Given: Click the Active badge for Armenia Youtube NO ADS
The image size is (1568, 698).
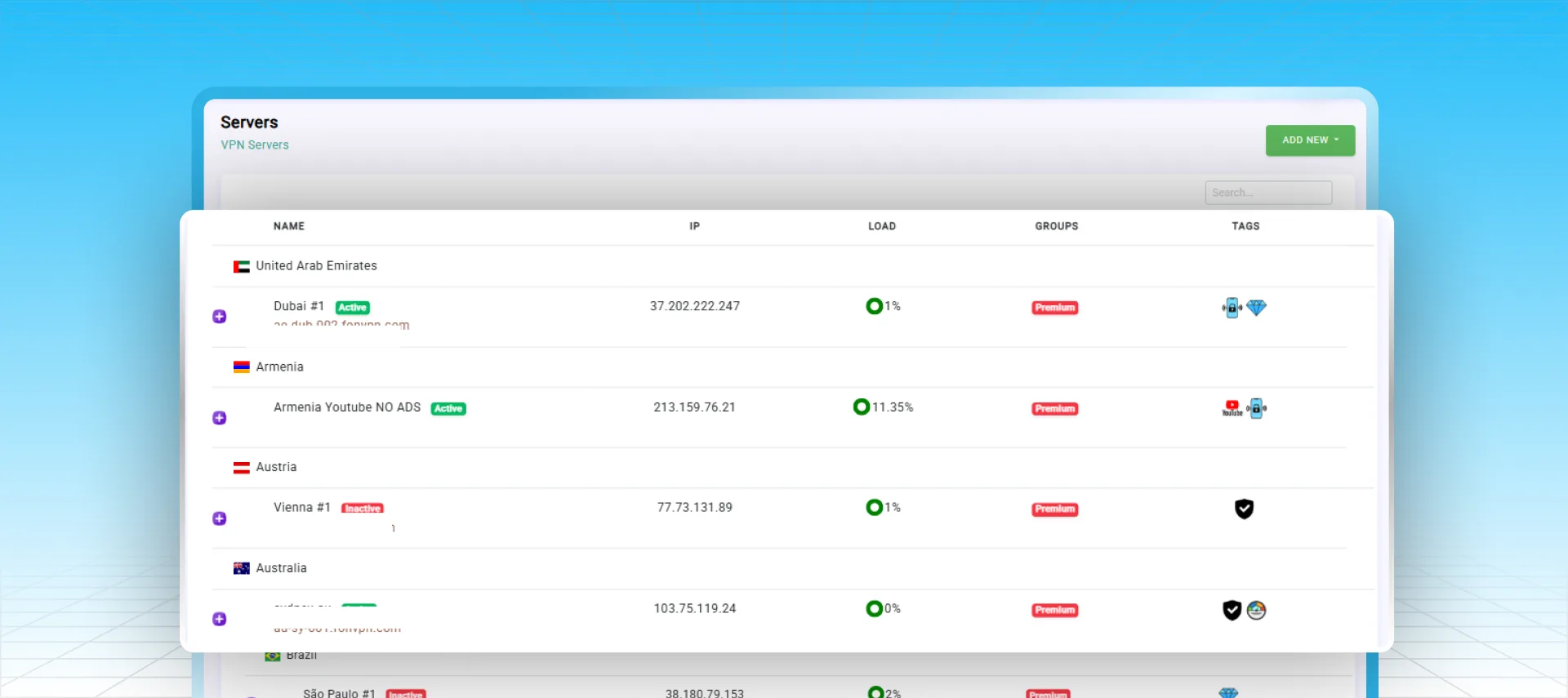Looking at the screenshot, I should pos(448,409).
